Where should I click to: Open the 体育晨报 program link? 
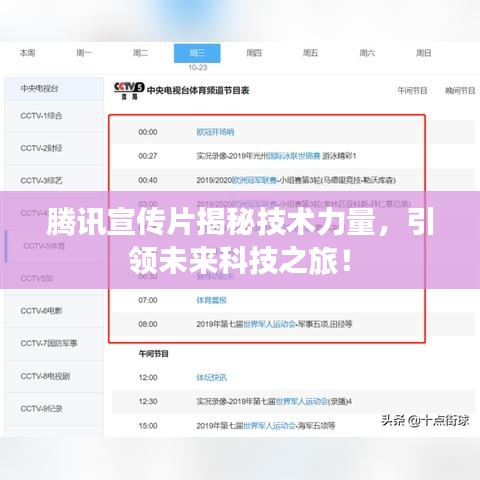(211, 300)
